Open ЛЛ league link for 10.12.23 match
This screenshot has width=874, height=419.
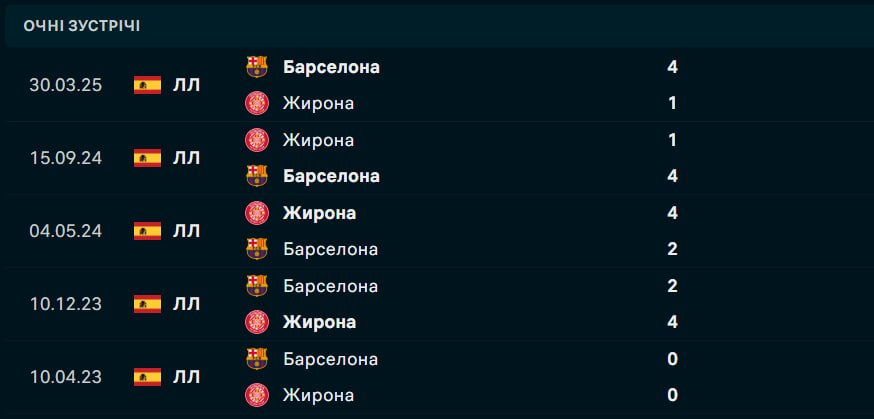tap(186, 304)
